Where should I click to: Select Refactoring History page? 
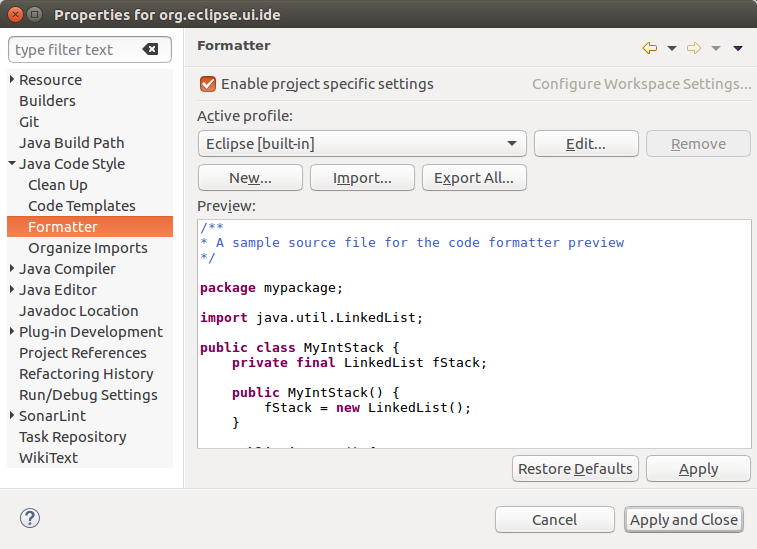(x=86, y=374)
